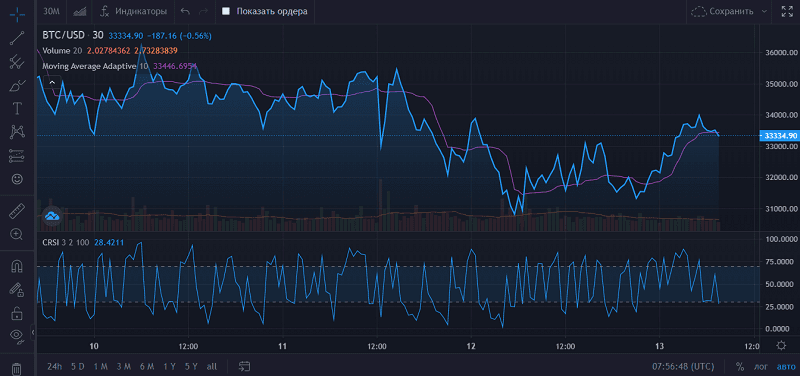
Task: Select the patterns tool
Action: 17,132
